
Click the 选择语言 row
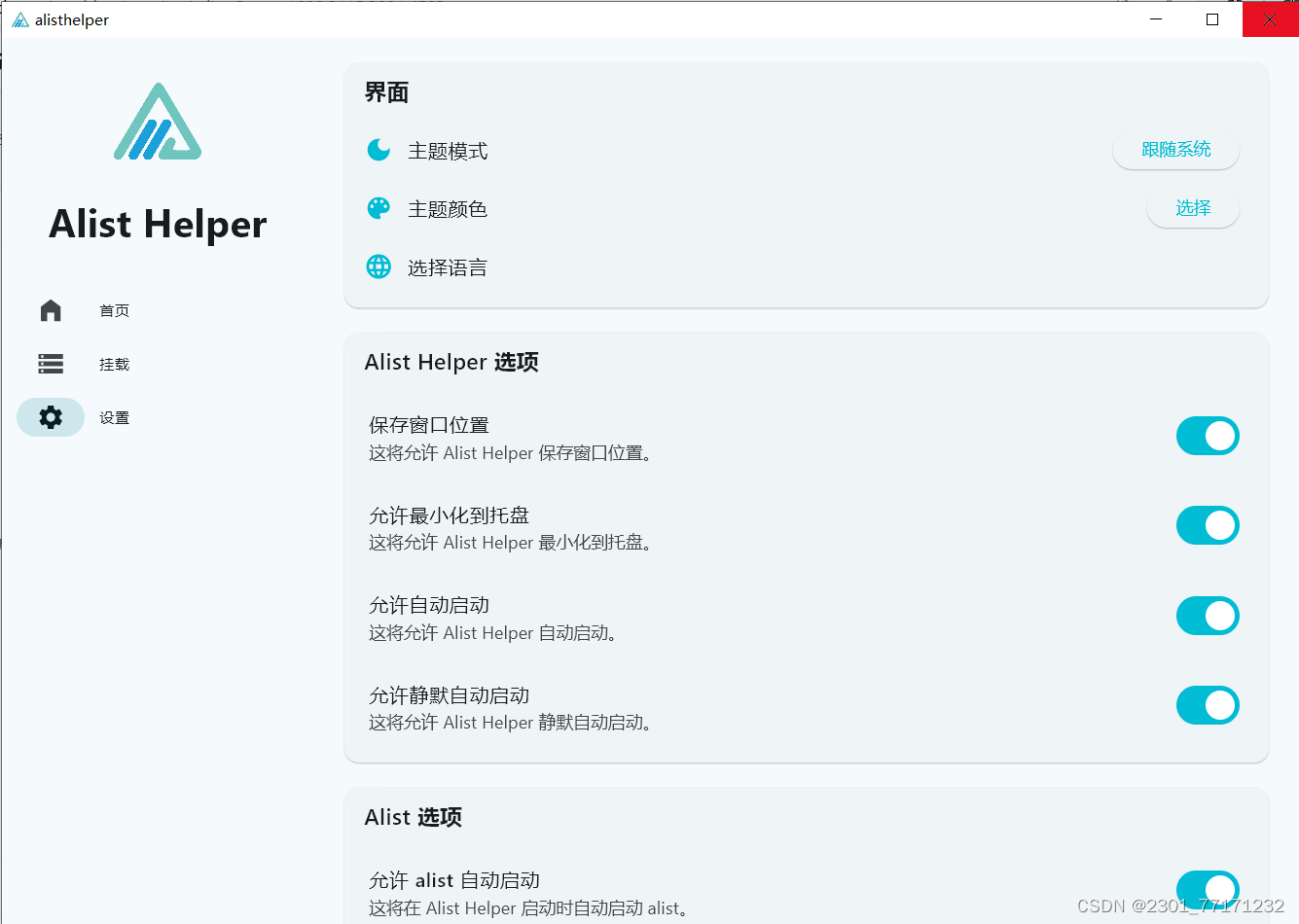tap(807, 267)
